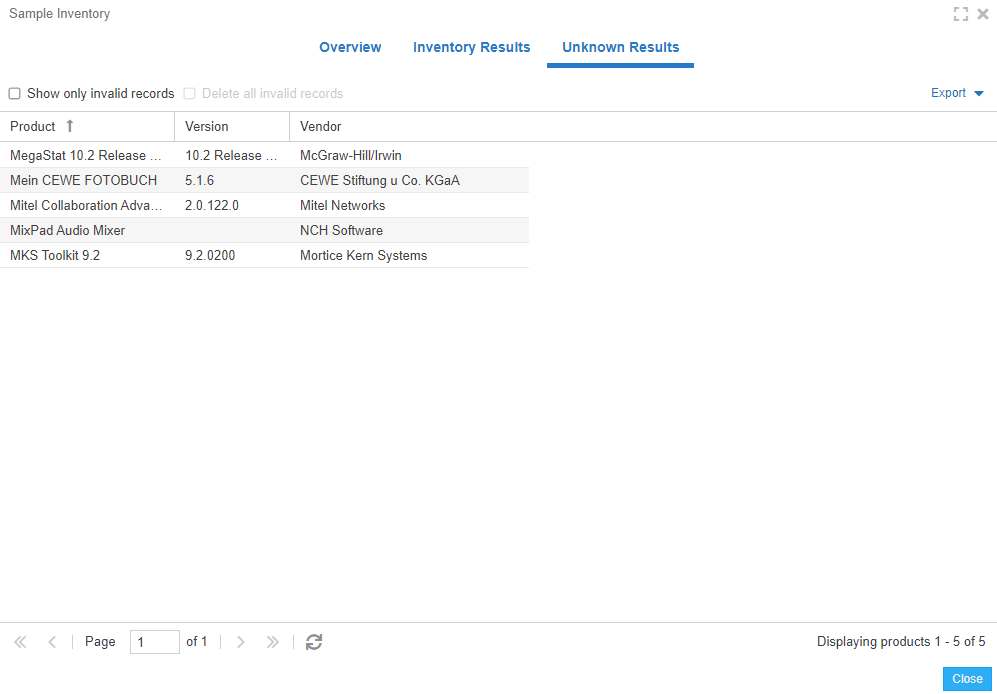Select the Unknown Results tab
The width and height of the screenshot is (997, 694).
pyautogui.click(x=620, y=47)
